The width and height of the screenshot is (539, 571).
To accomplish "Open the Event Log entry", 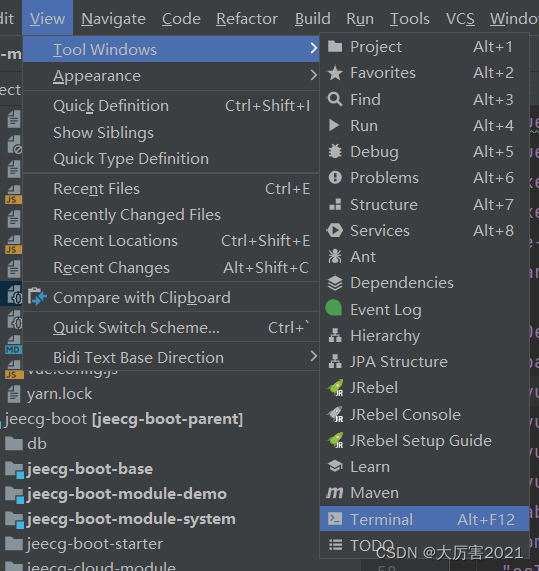I will click(425, 310).
